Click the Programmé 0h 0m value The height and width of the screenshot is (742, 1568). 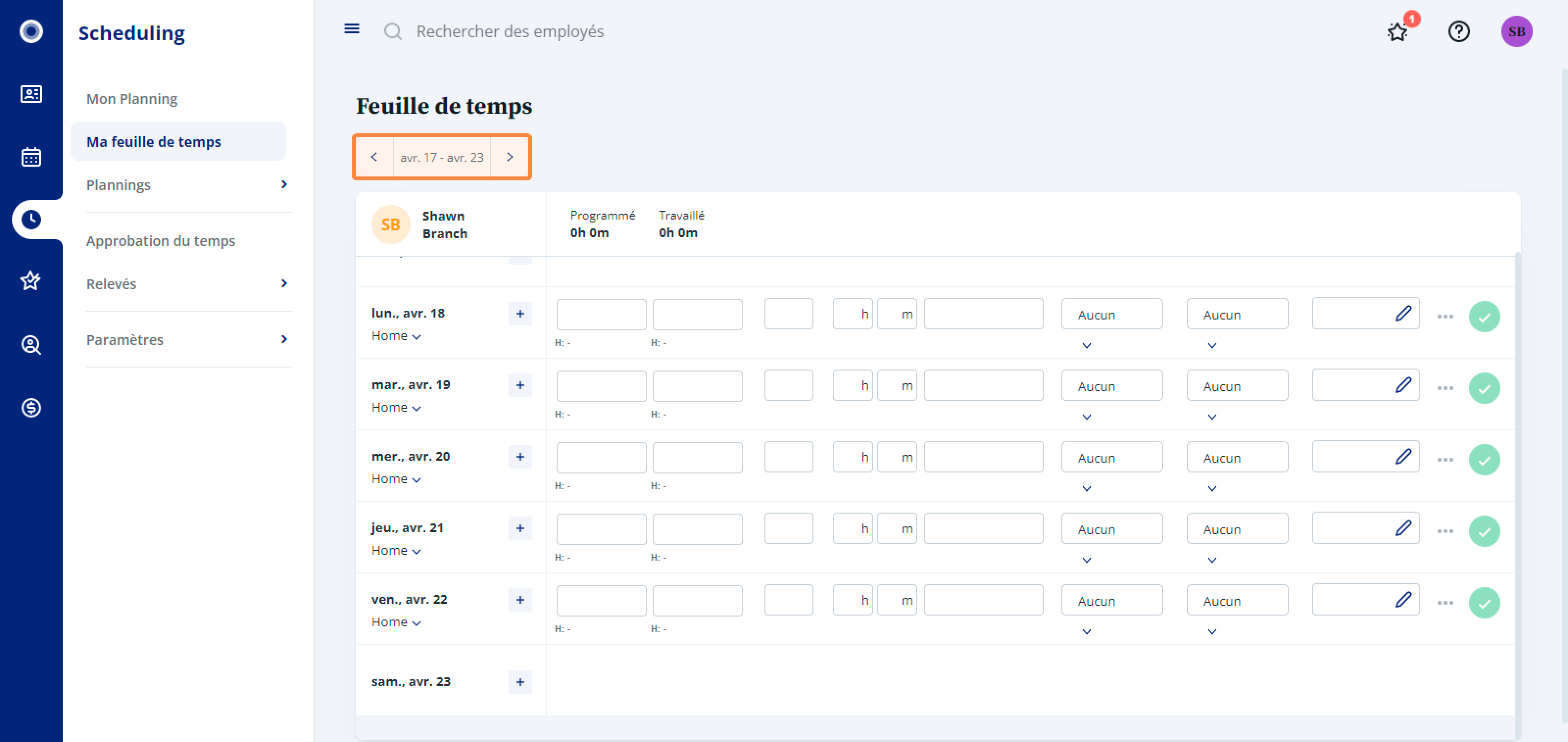pos(589,232)
